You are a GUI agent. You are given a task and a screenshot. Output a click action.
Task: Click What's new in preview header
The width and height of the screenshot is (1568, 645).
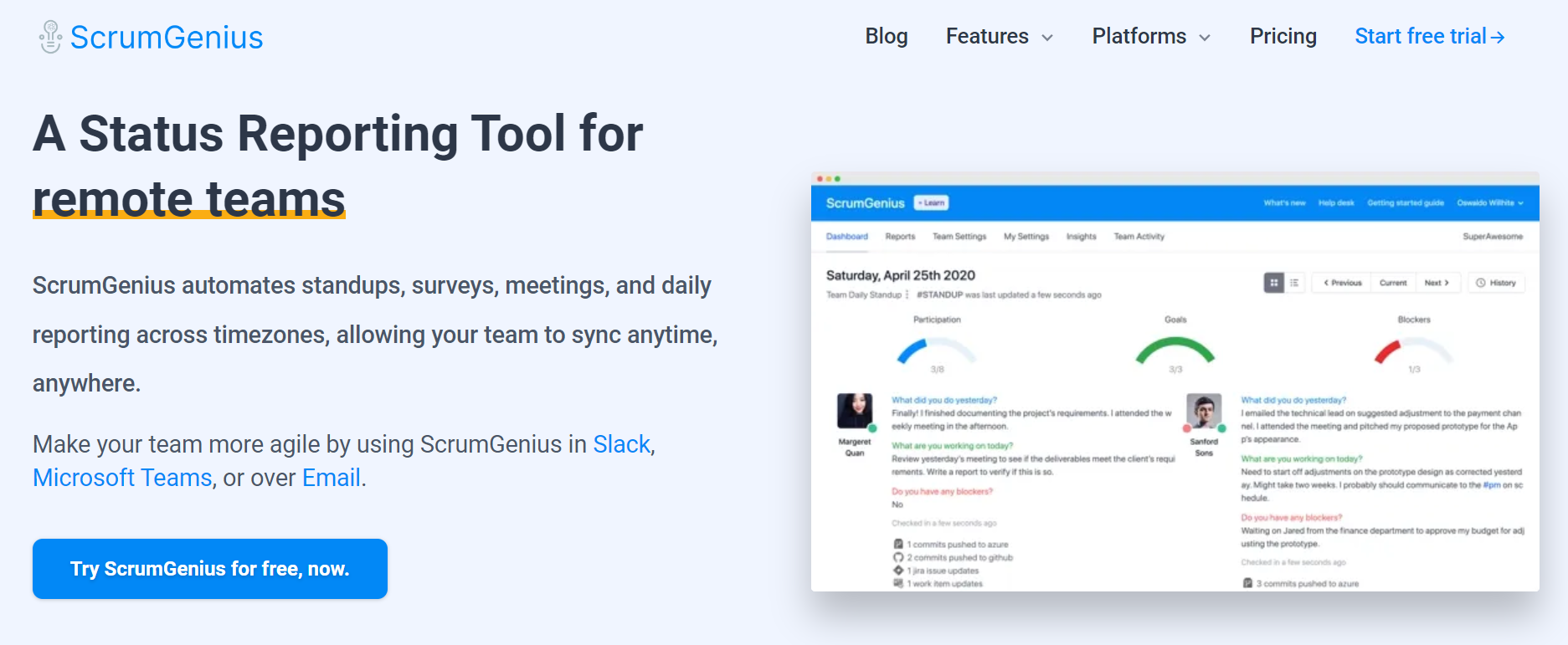coord(1284,202)
